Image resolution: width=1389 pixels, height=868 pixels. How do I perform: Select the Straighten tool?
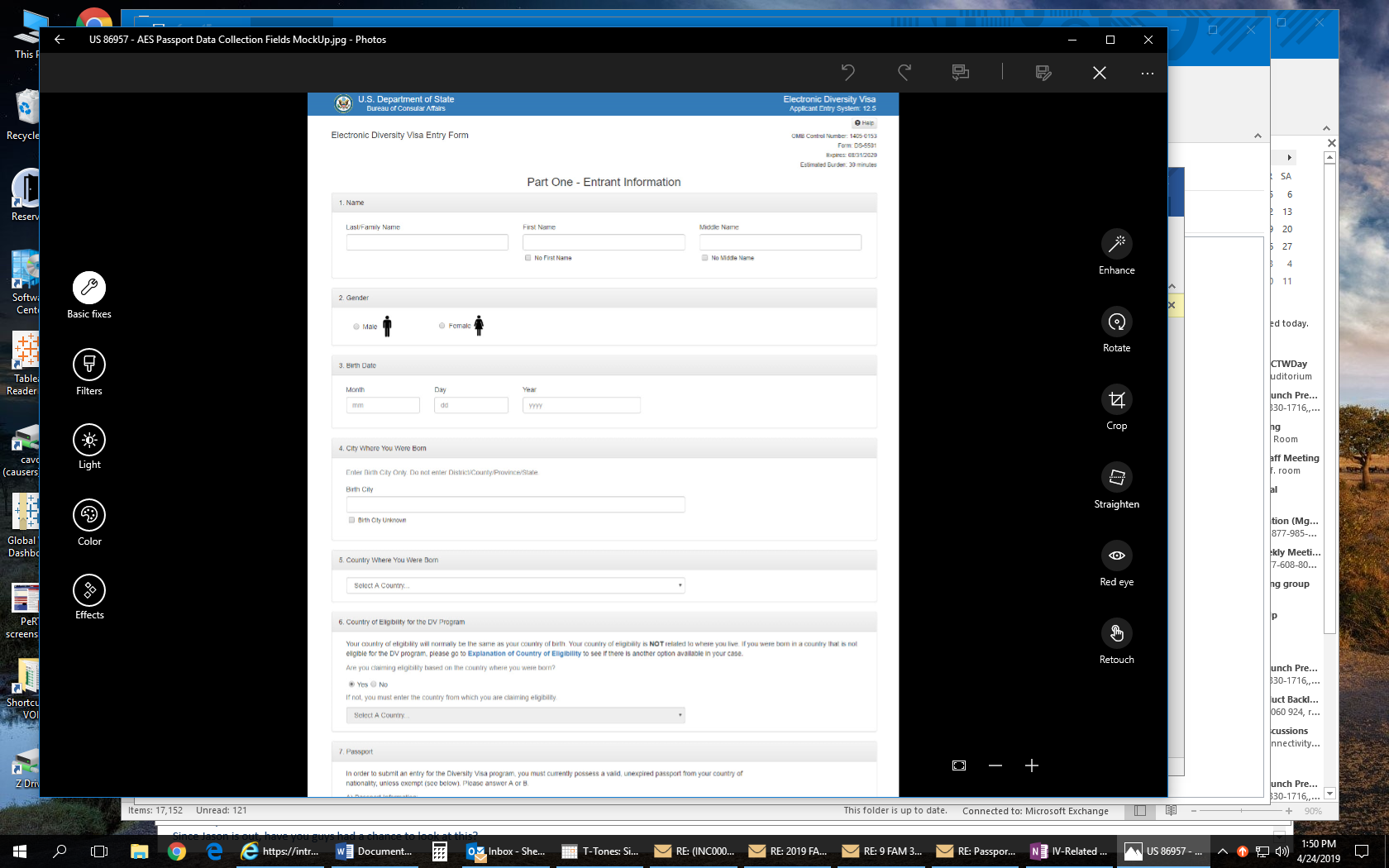(x=1116, y=477)
